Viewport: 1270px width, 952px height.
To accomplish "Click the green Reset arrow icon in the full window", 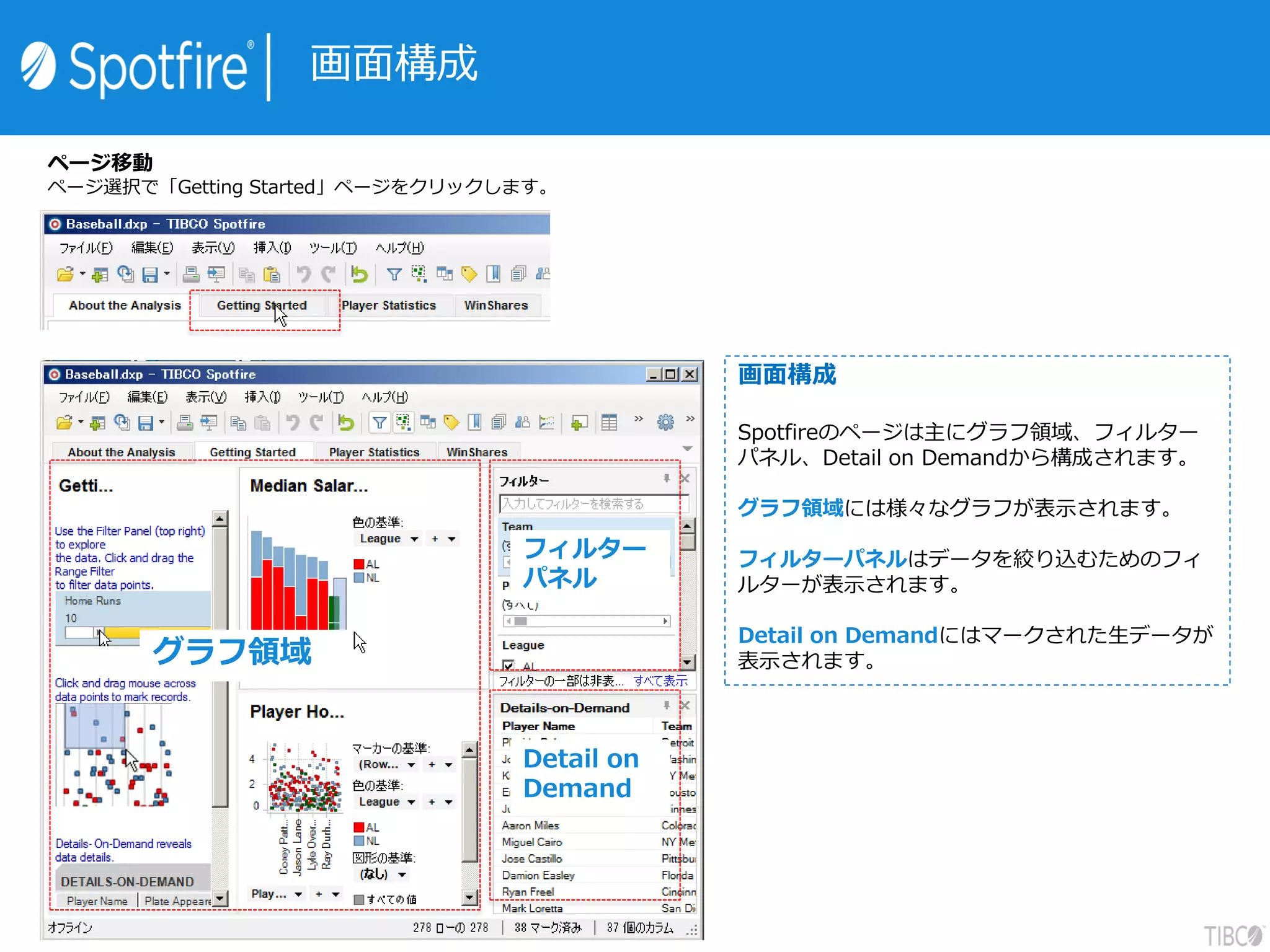I will [346, 423].
